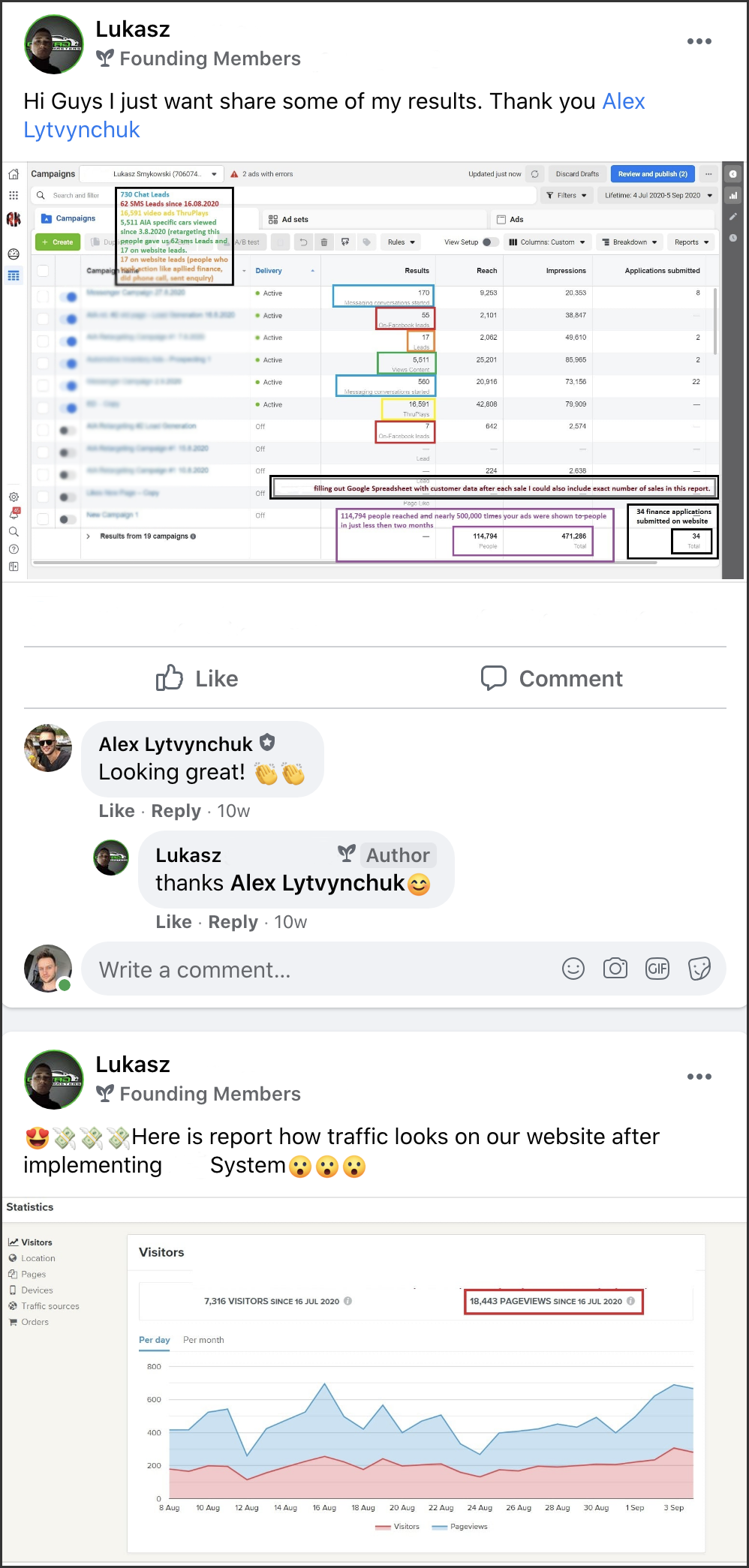Open the Lifetime date range dropdown
Screen dimensions: 749x1568
coord(658,195)
